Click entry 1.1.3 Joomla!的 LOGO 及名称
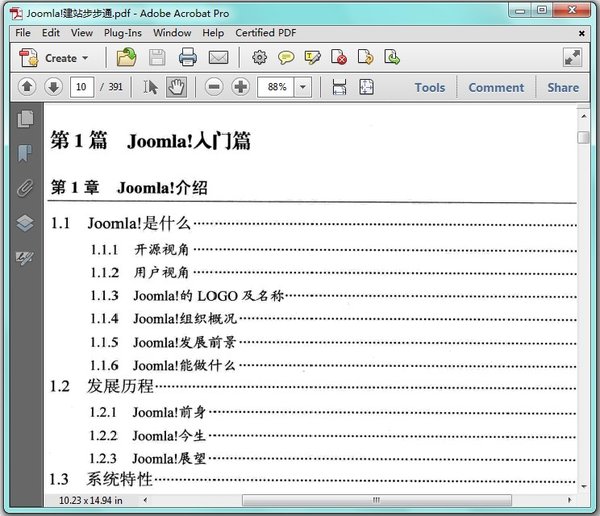 point(187,296)
